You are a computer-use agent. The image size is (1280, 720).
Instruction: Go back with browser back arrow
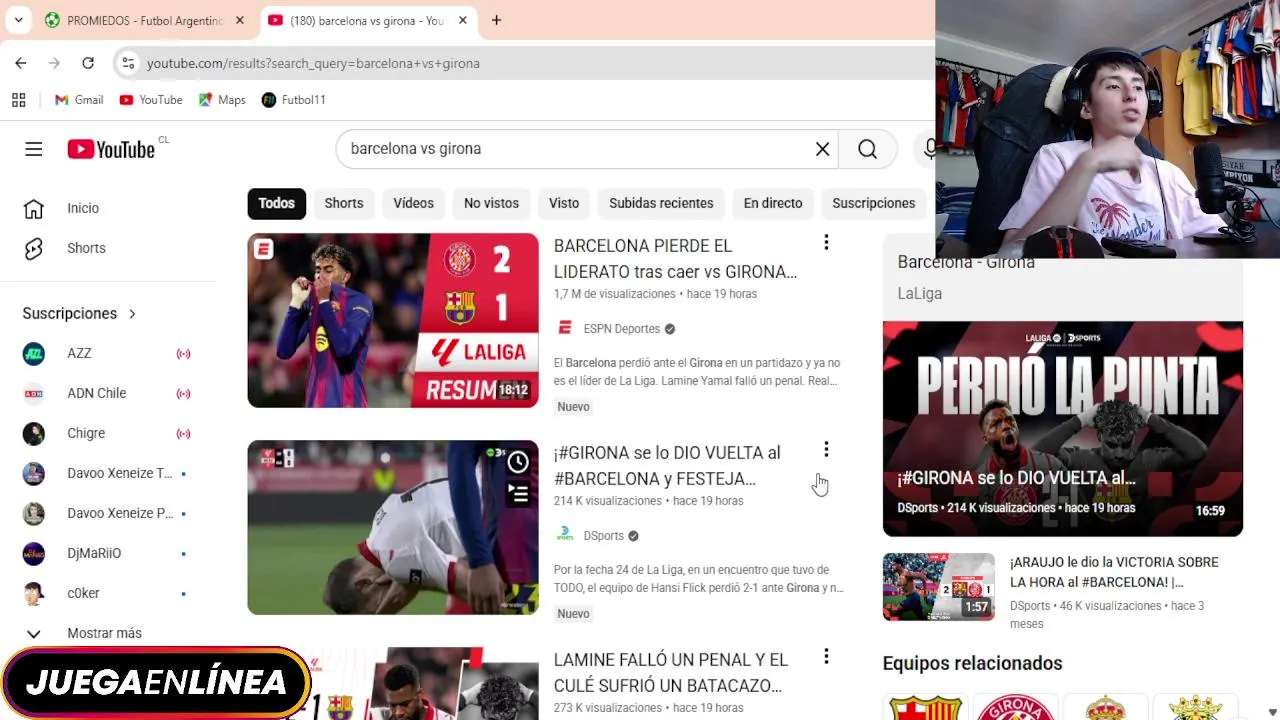pos(21,63)
